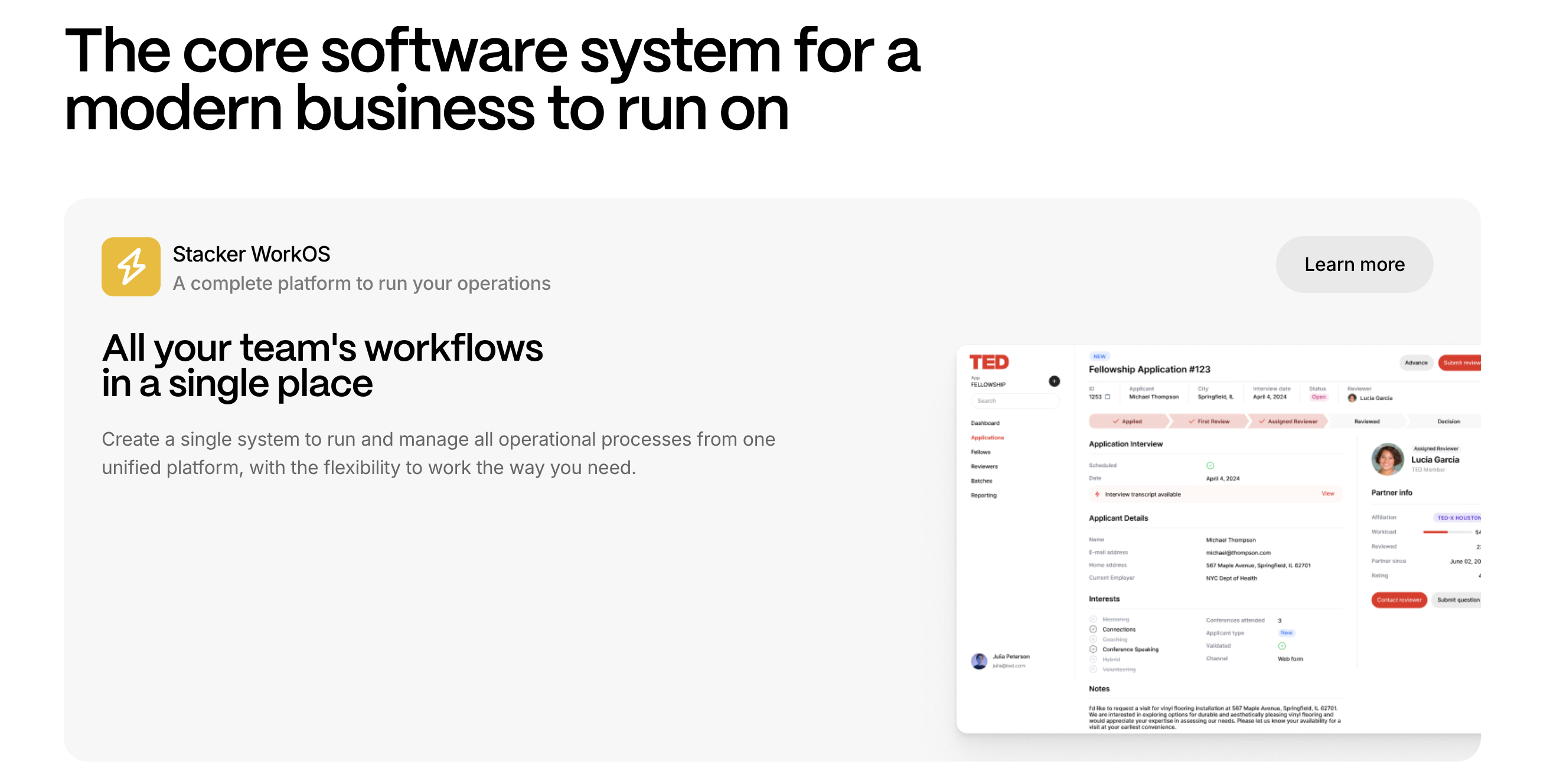This screenshot has width=1547, height=784.
Task: Click the copy icon next to ID 1253
Action: 1107,397
